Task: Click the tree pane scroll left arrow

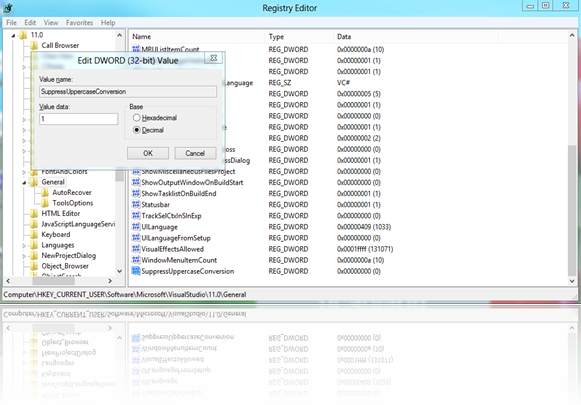Action: pos(8,281)
